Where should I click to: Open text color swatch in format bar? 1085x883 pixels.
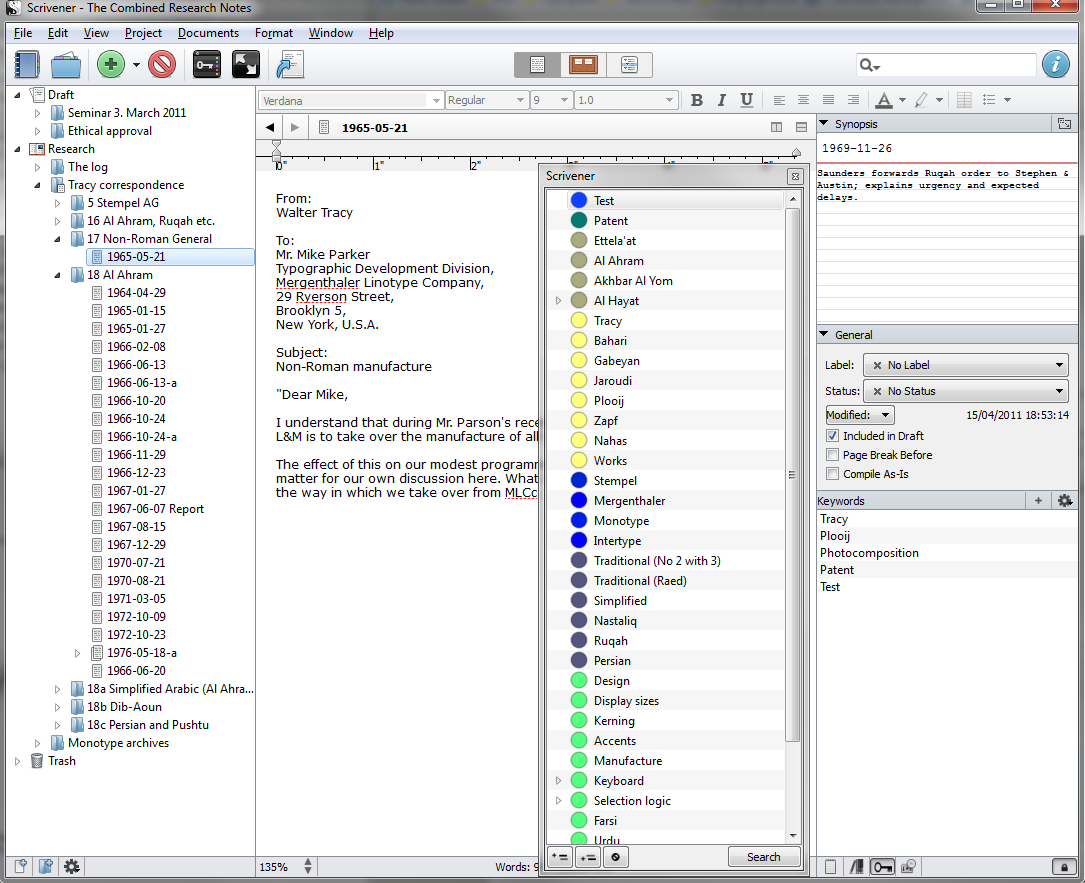click(x=884, y=100)
